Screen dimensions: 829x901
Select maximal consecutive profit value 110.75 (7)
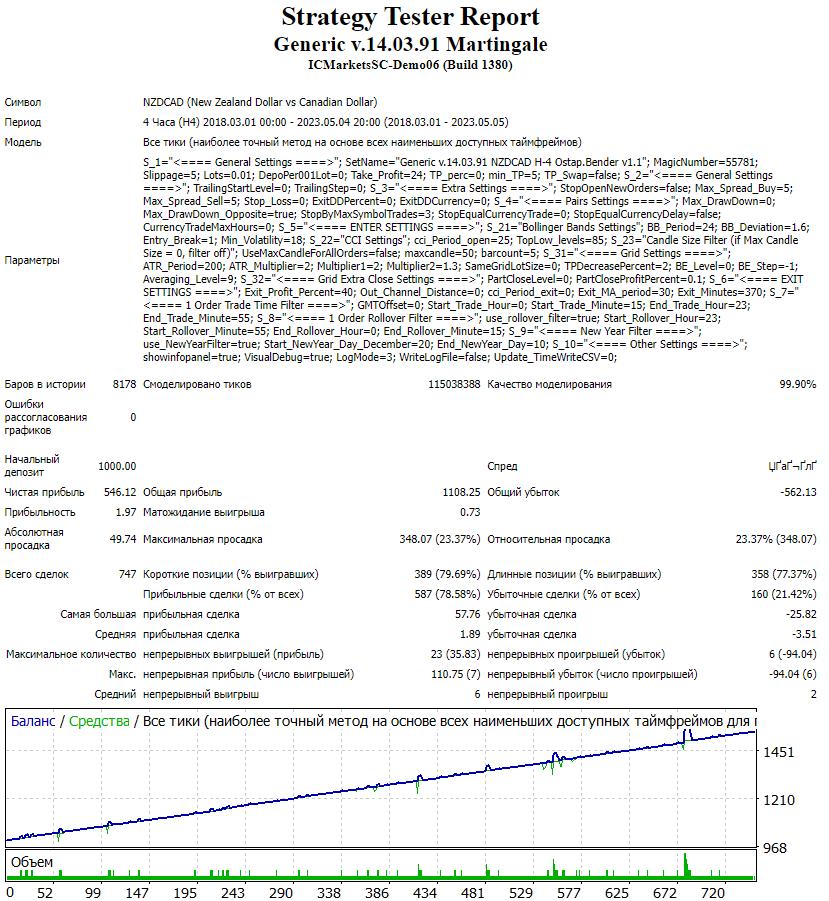pos(456,675)
